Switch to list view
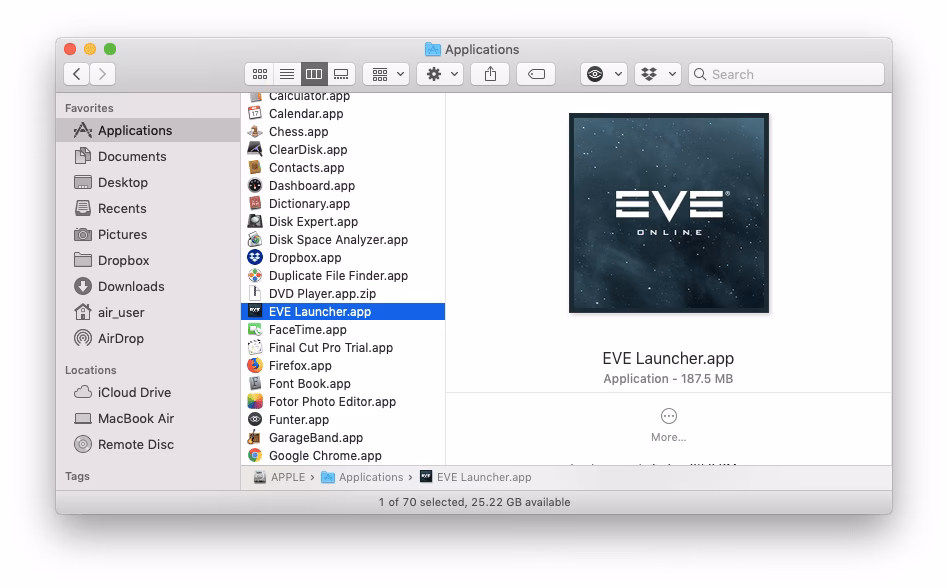Image resolution: width=948 pixels, height=588 pixels. tap(287, 74)
